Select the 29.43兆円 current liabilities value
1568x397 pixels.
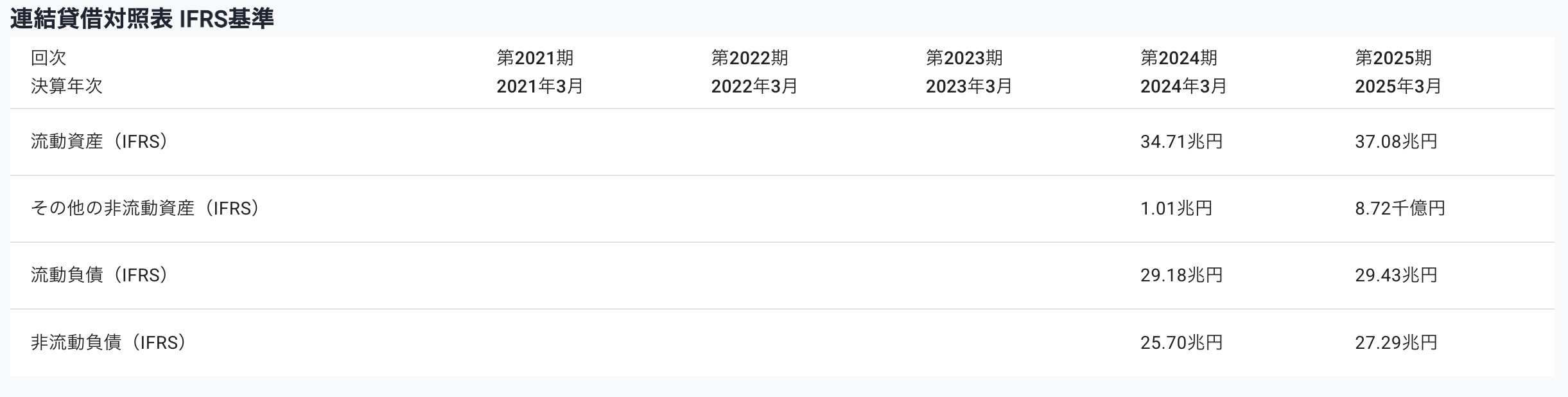1396,275
